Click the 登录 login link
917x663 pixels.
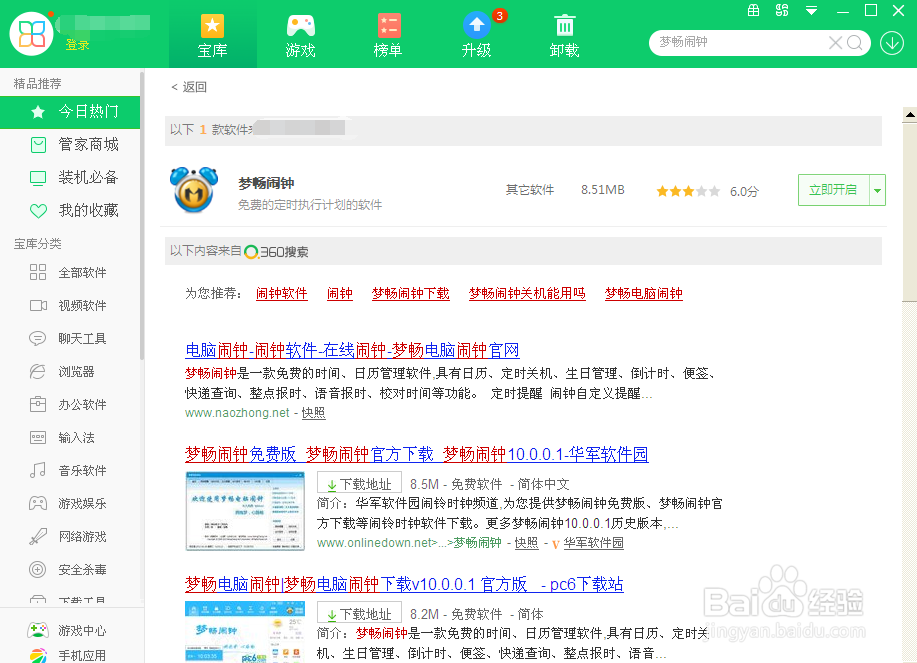point(77,44)
